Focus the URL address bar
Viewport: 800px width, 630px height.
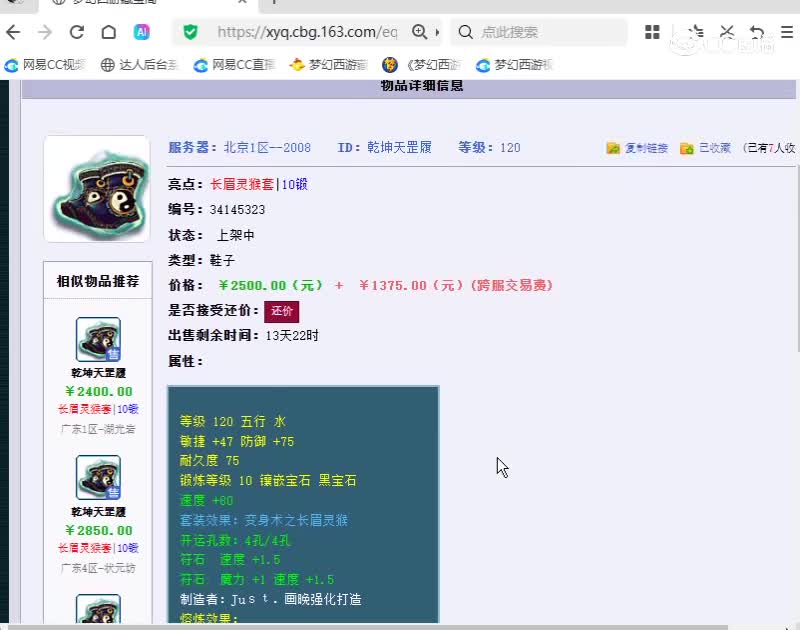click(x=307, y=33)
